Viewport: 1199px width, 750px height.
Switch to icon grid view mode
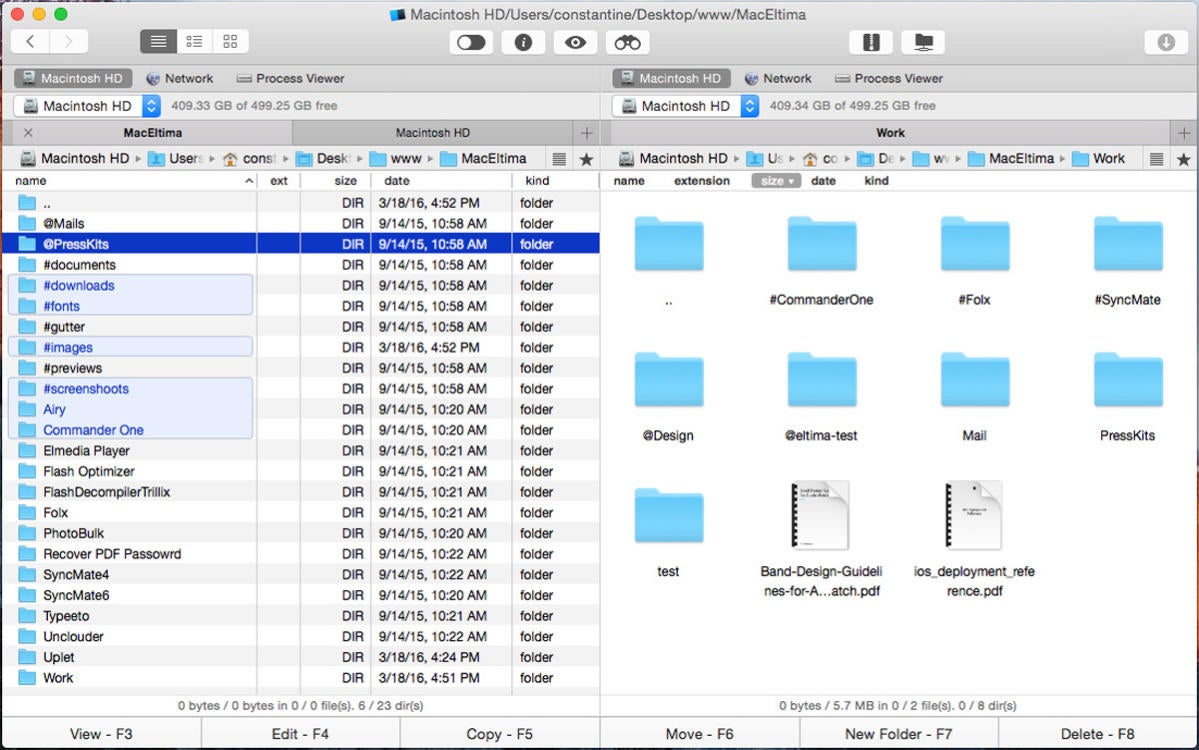point(230,41)
